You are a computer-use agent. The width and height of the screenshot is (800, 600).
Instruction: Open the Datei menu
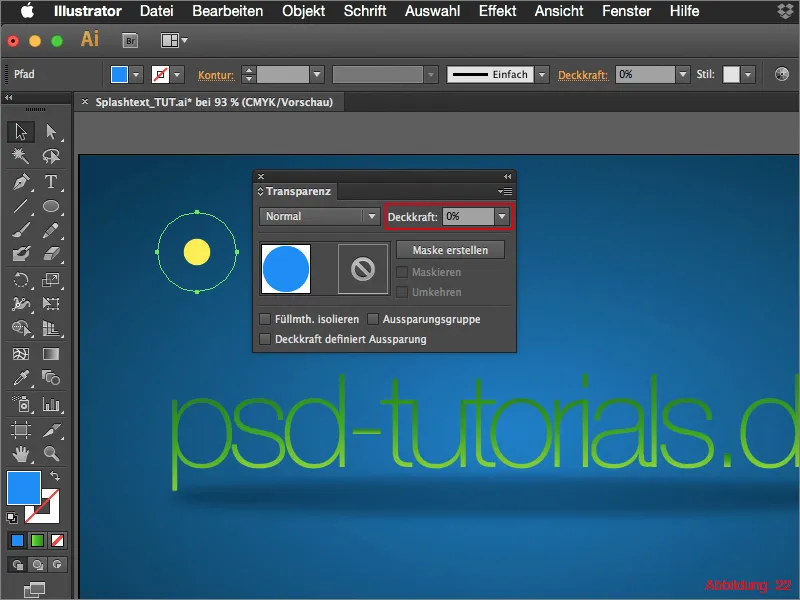pyautogui.click(x=157, y=11)
